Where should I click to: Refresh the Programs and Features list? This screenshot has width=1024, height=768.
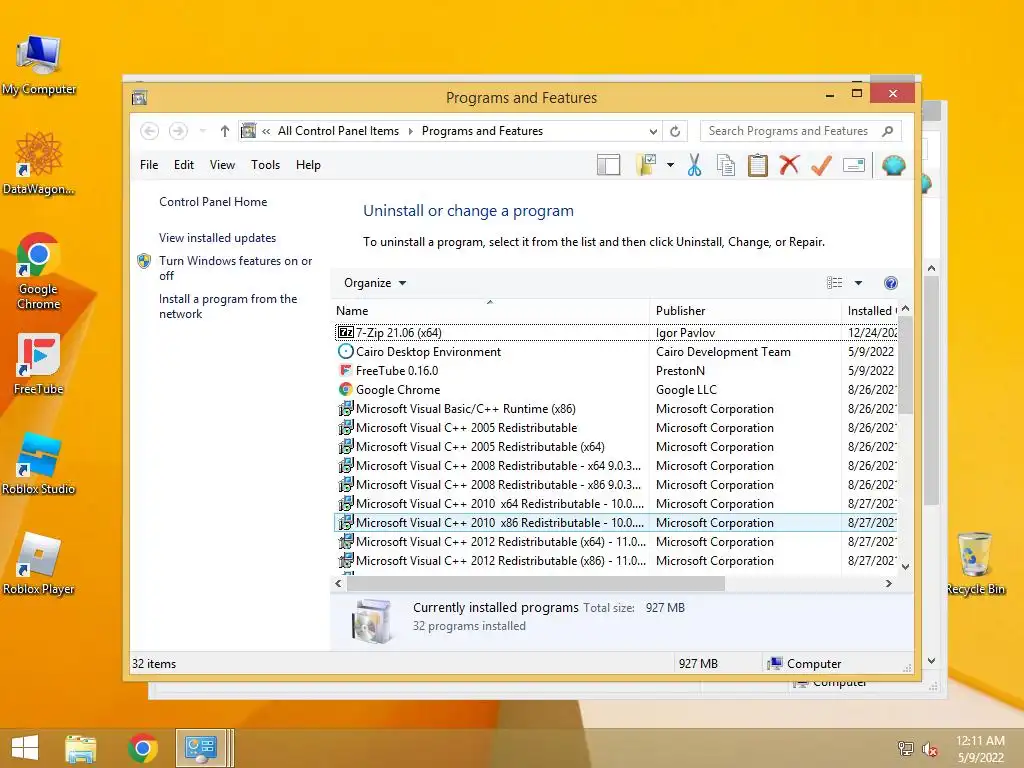point(675,131)
